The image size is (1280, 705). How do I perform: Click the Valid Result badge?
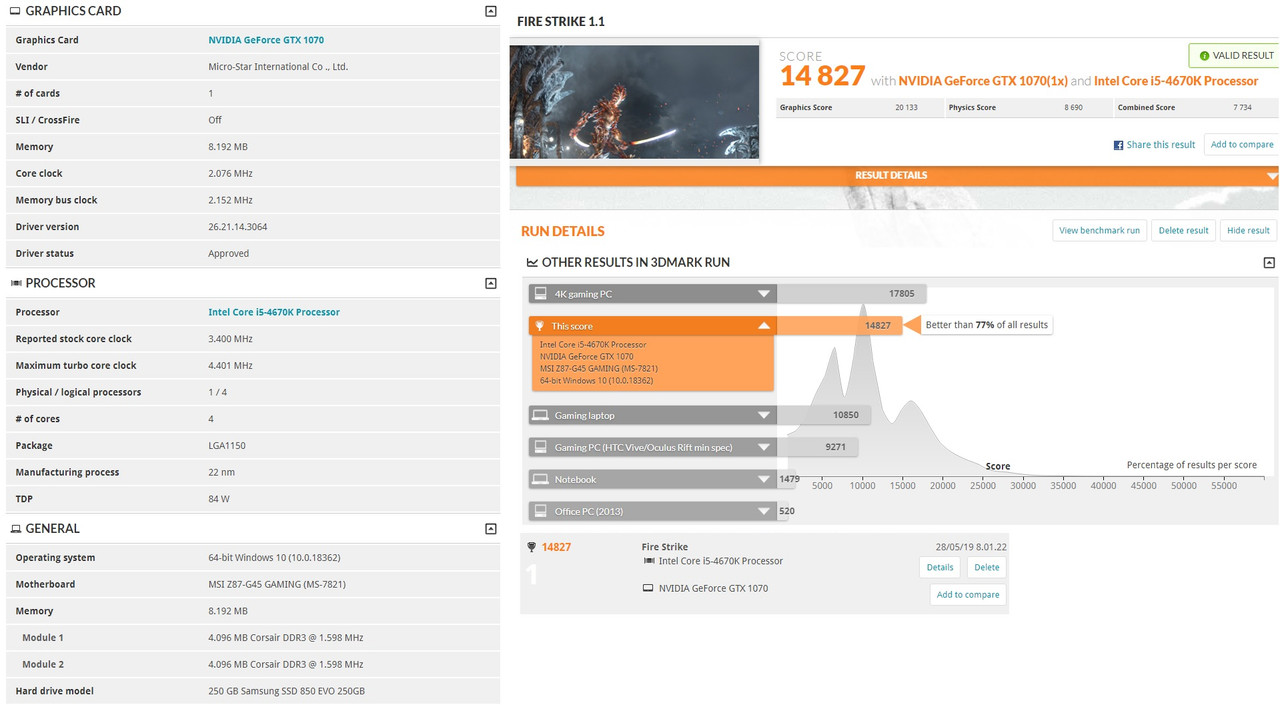[1235, 56]
